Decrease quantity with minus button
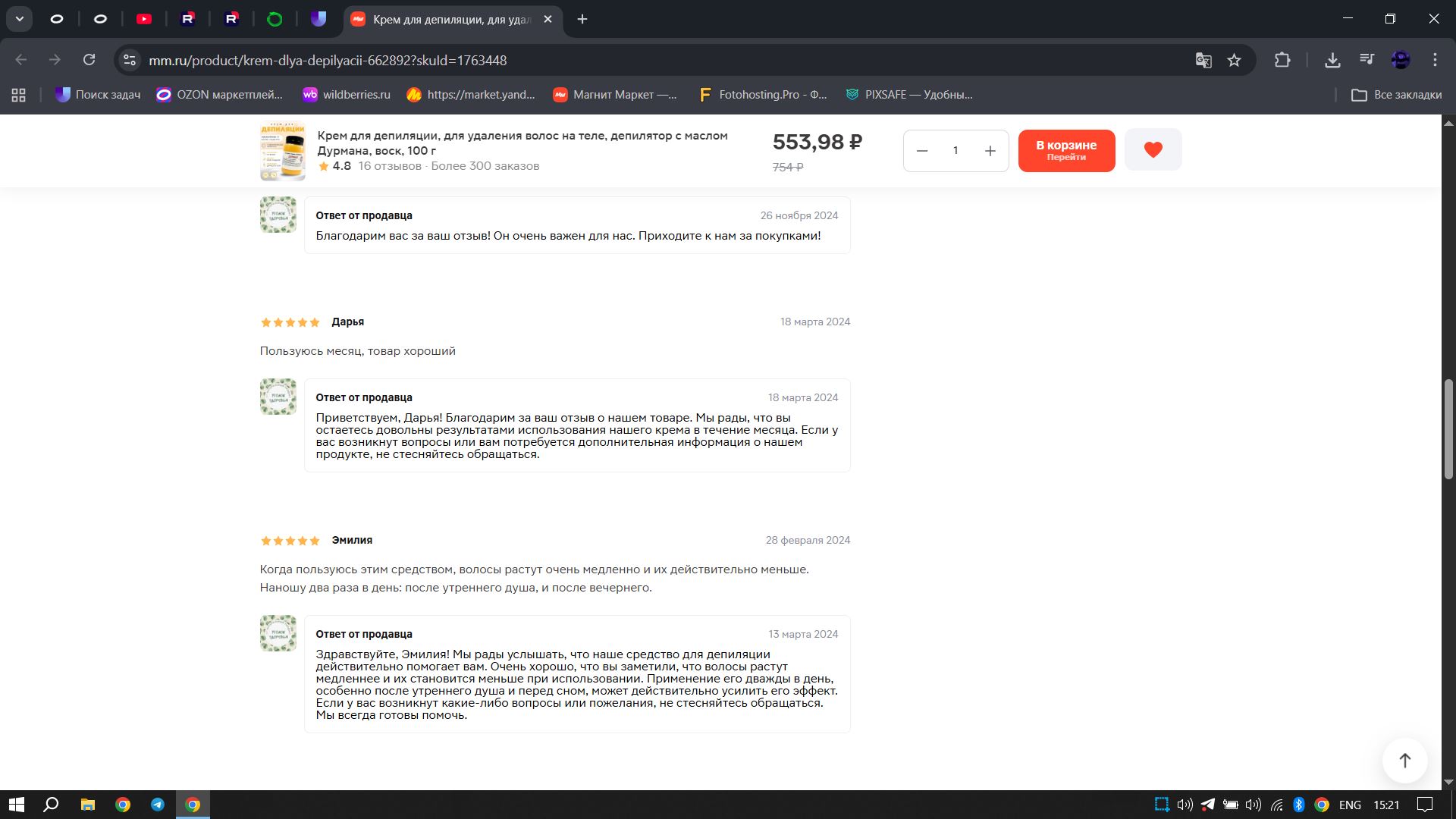The width and height of the screenshot is (1456, 819). 922,151
